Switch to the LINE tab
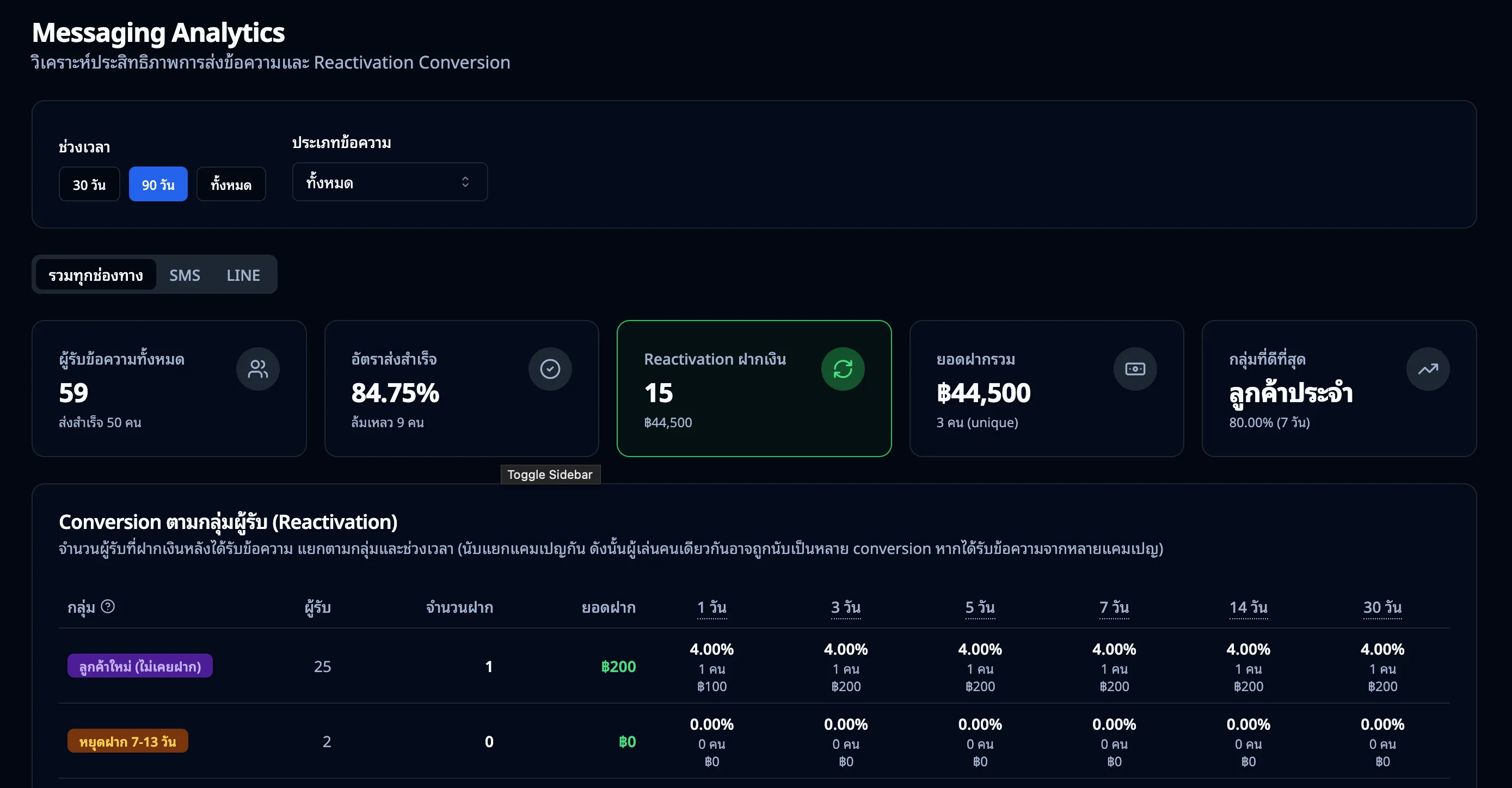Image resolution: width=1512 pixels, height=788 pixels. [x=243, y=275]
